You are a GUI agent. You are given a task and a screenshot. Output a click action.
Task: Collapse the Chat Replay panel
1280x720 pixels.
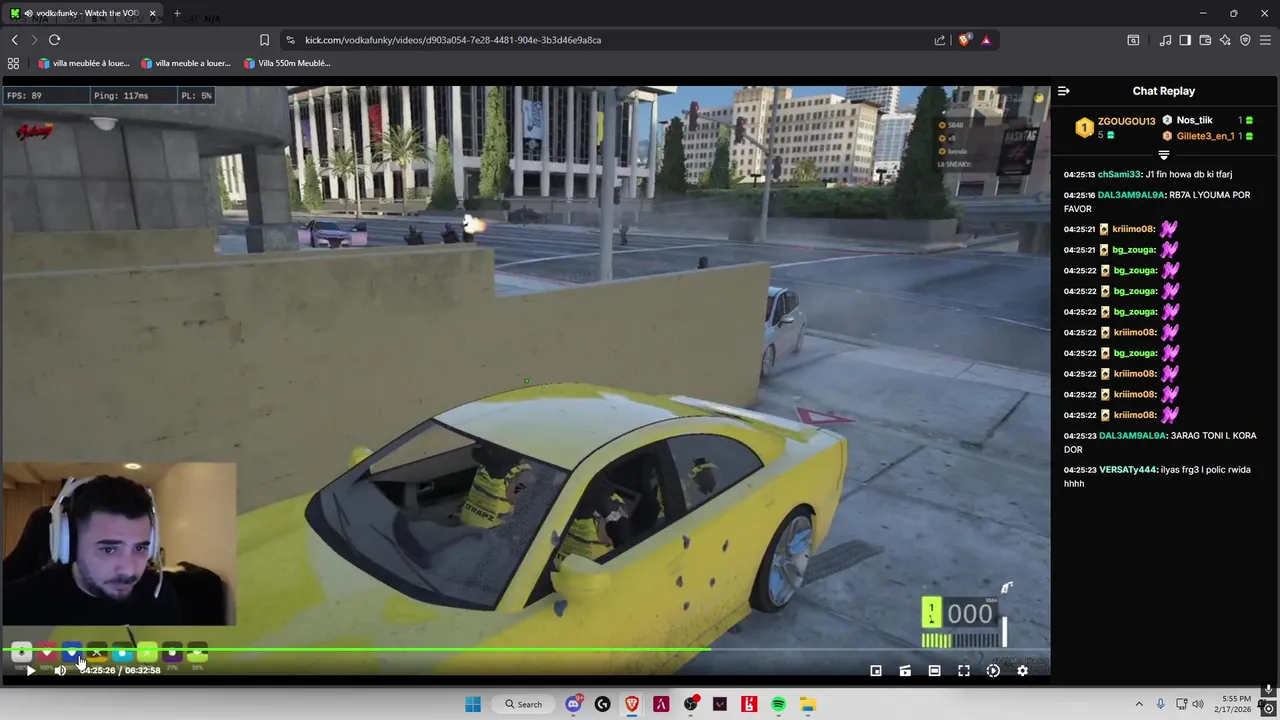(1063, 91)
